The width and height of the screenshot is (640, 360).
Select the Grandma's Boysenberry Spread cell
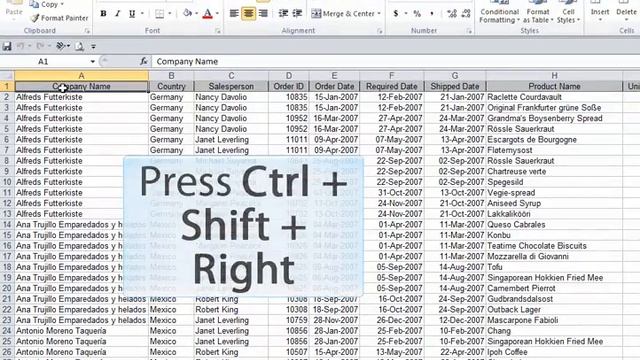pyautogui.click(x=554, y=118)
